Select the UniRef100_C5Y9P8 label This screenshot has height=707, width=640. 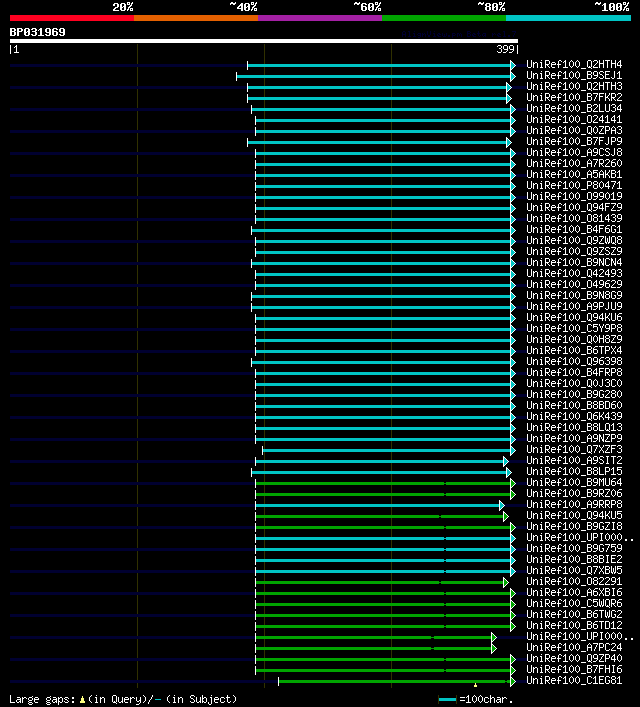coord(574,328)
